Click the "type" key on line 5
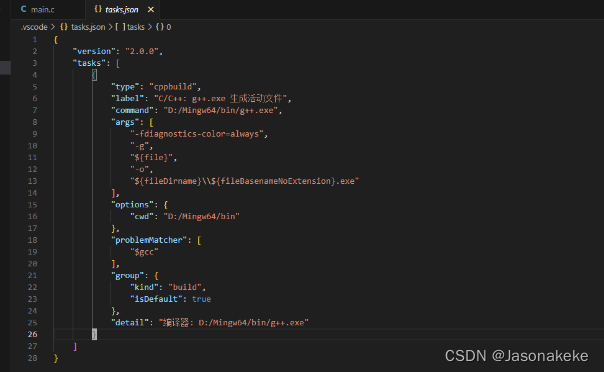Screen dimensions: 604x372 point(125,87)
